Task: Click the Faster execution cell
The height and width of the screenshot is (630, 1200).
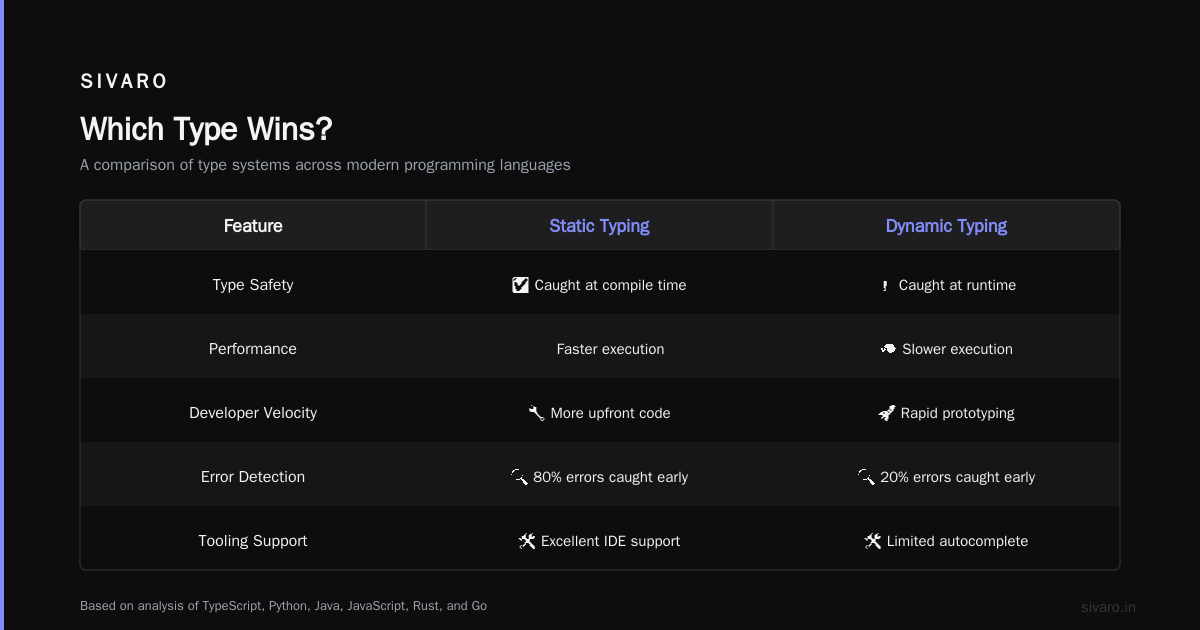Action: click(610, 349)
